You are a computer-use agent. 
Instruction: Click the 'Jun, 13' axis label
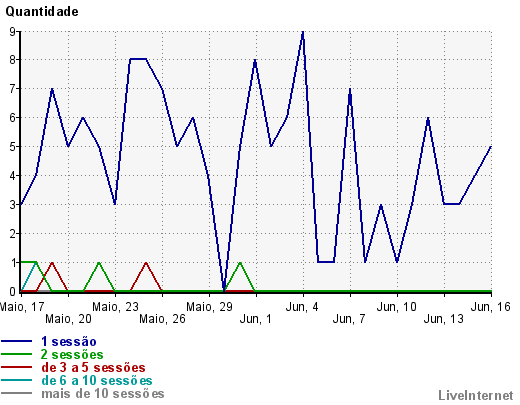444,319
